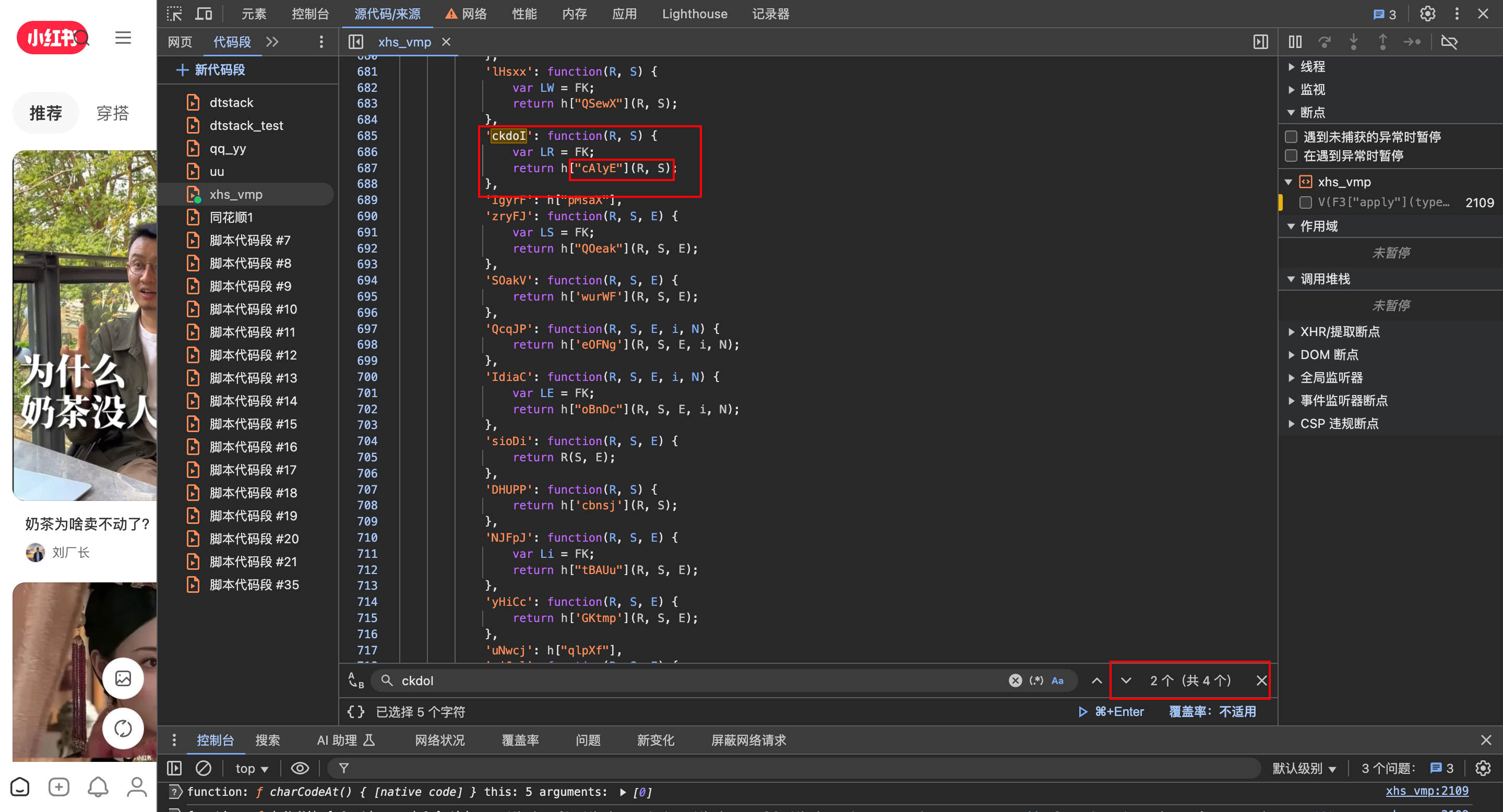Viewport: 1503px width, 812px height.
Task: Open the 默认级别 log level dropdown
Action: (x=1304, y=768)
